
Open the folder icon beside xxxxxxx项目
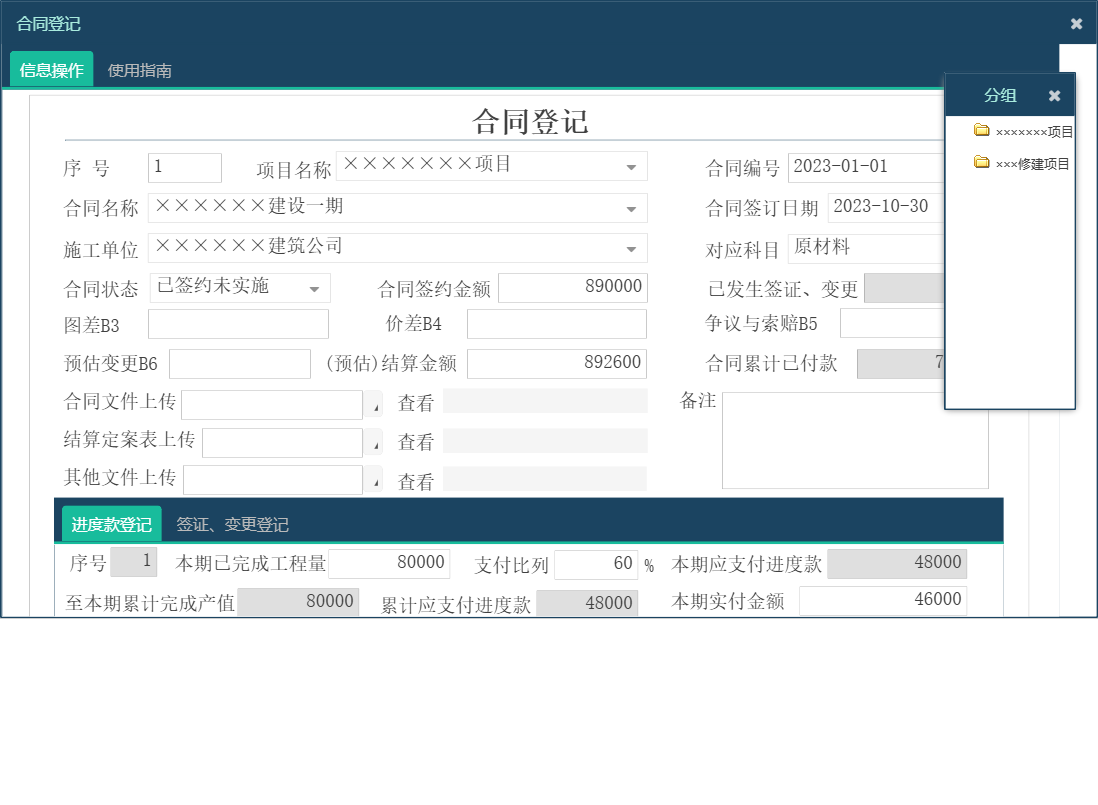point(981,129)
